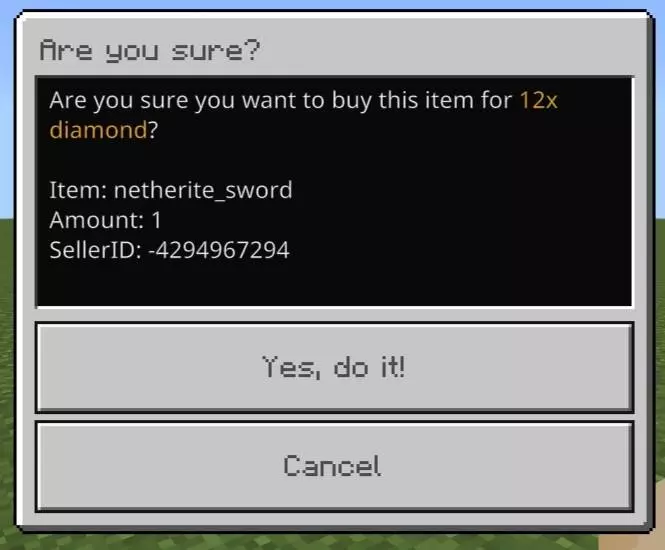Click the grass ground below the dialog
This screenshot has height=550, width=665.
point(297,542)
